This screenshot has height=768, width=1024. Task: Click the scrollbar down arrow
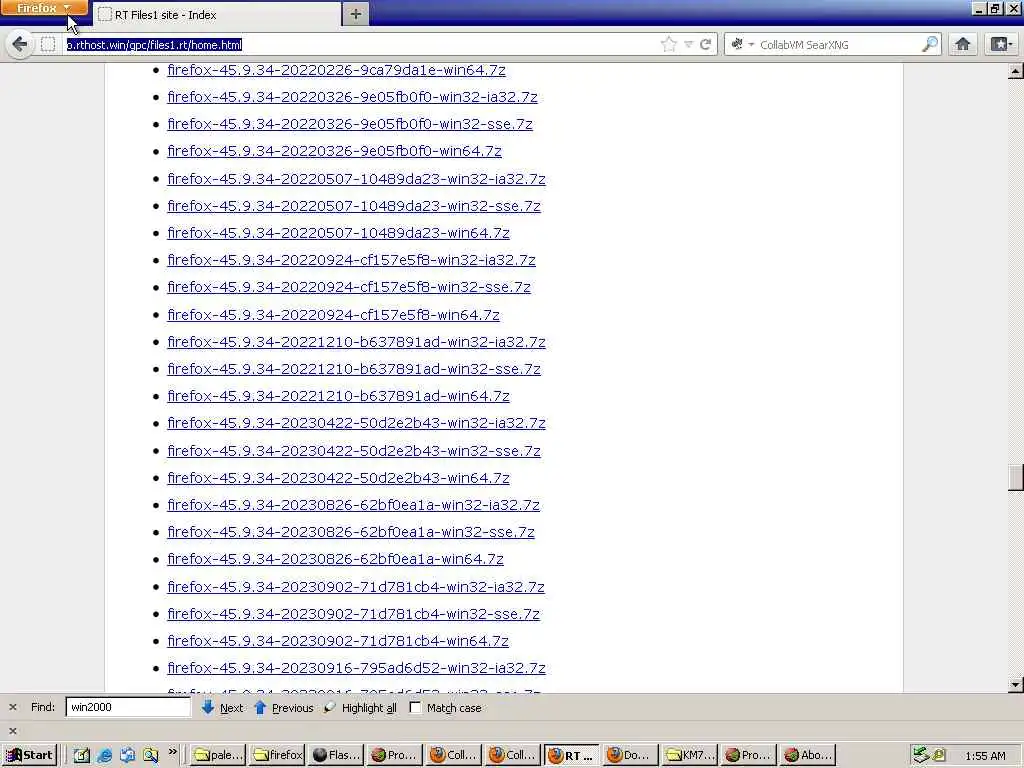[x=1016, y=684]
